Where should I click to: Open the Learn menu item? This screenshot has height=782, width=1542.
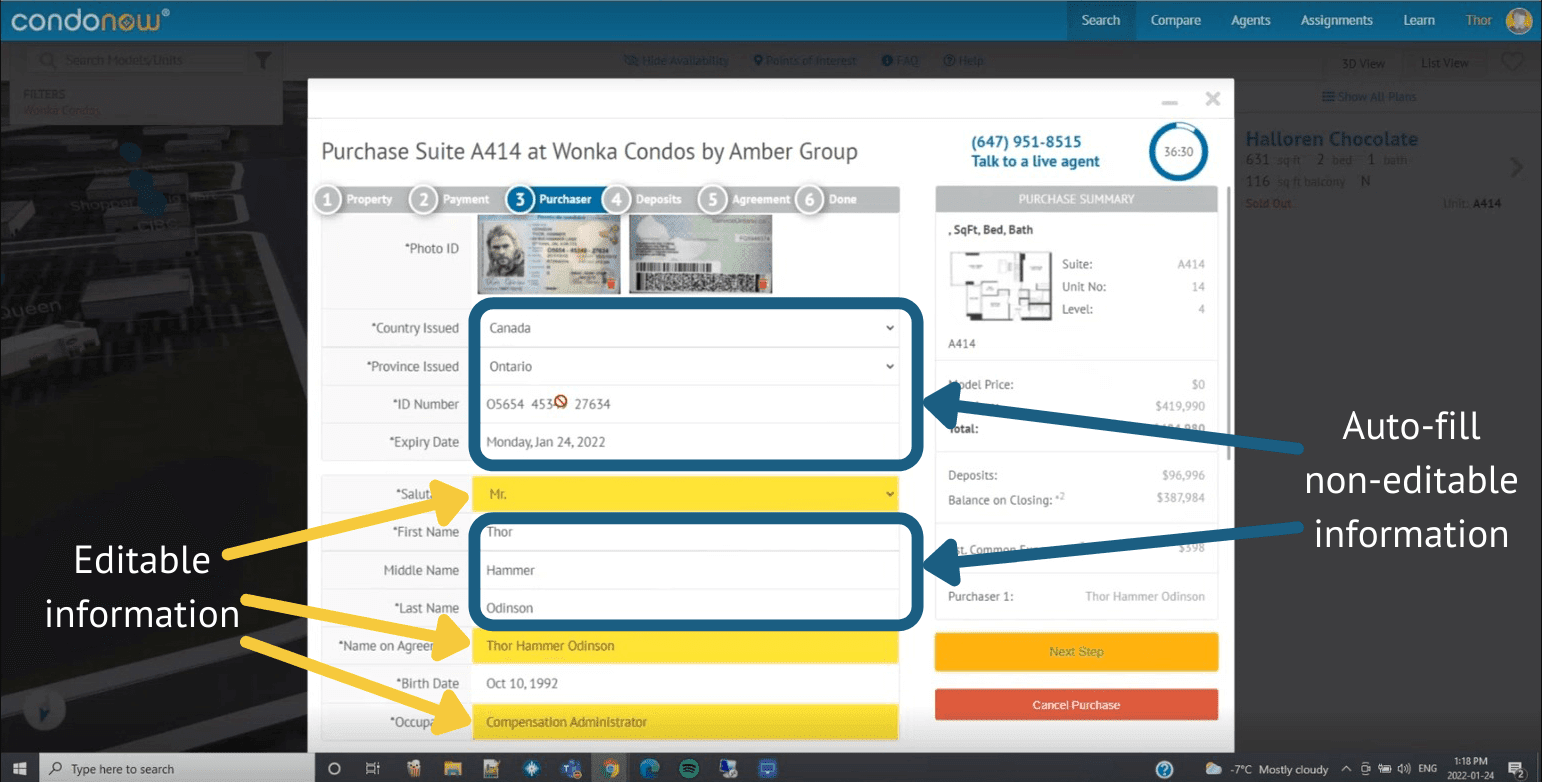1418,20
